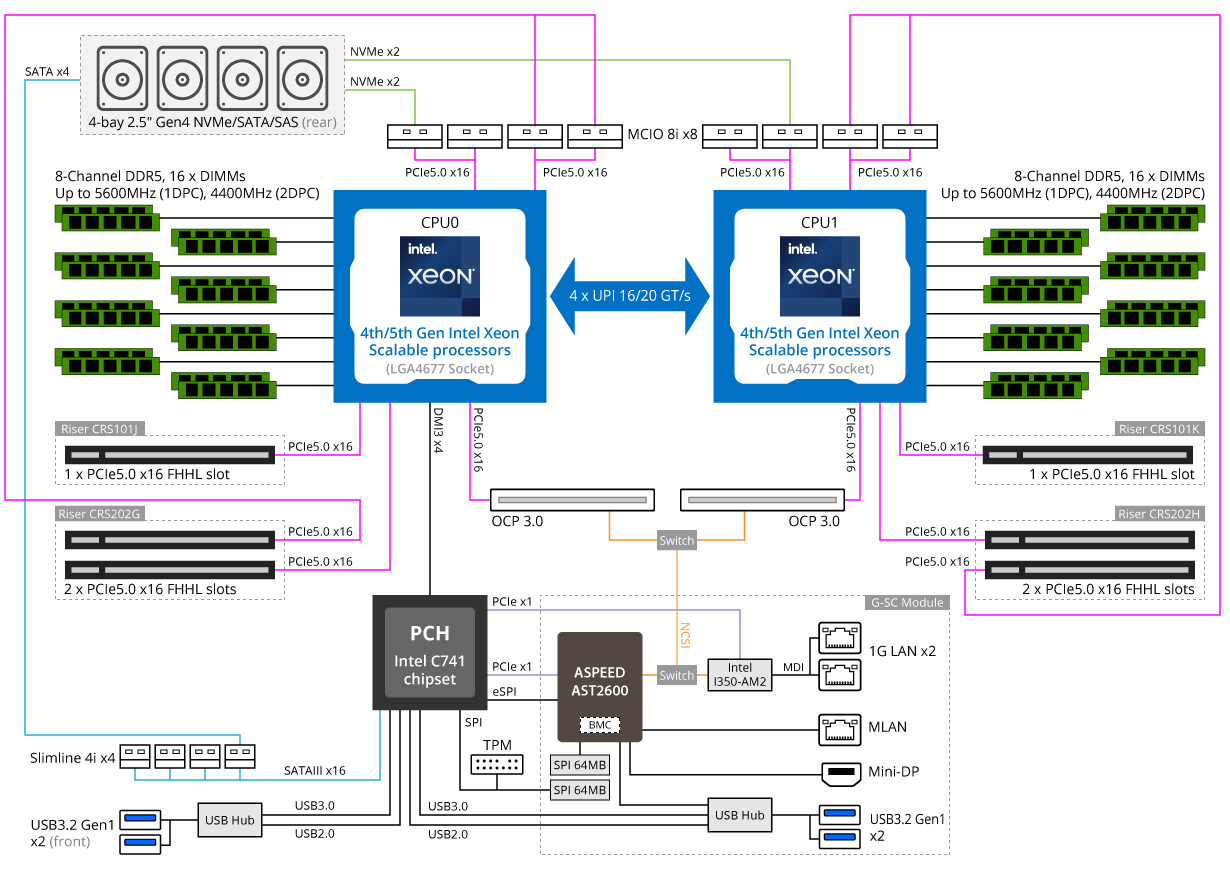Click the Switch box between the OCP 3.0 slots
This screenshot has height=870, width=1230.
(676, 541)
